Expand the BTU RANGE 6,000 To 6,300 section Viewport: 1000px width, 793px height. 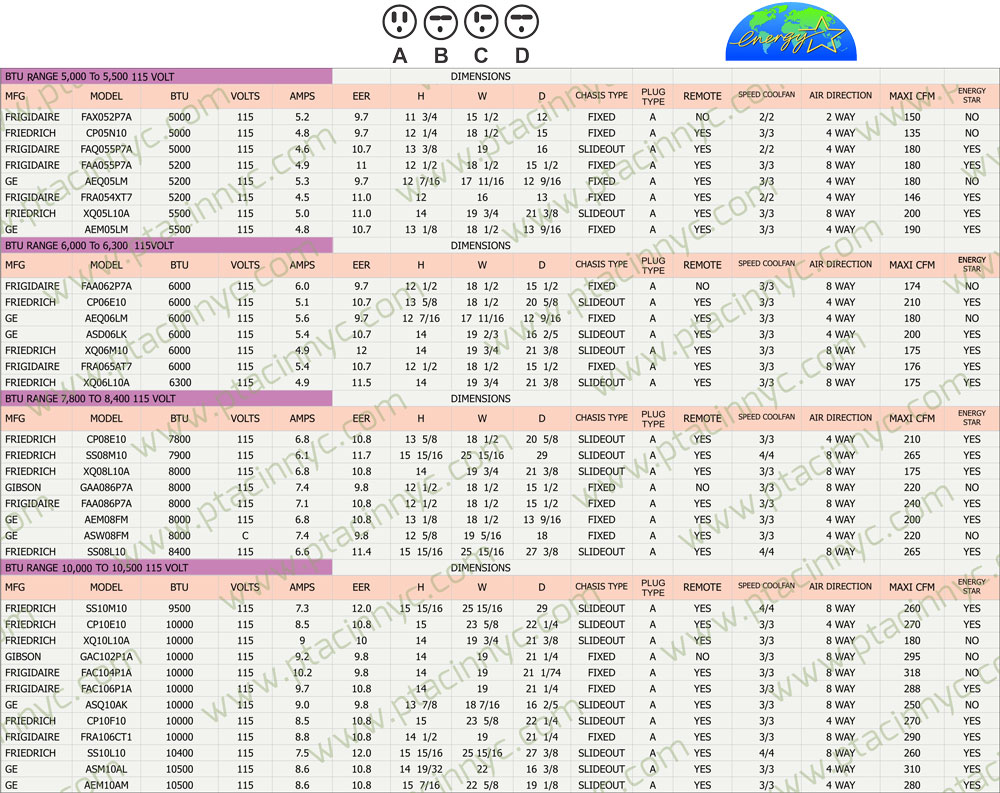(x=166, y=245)
